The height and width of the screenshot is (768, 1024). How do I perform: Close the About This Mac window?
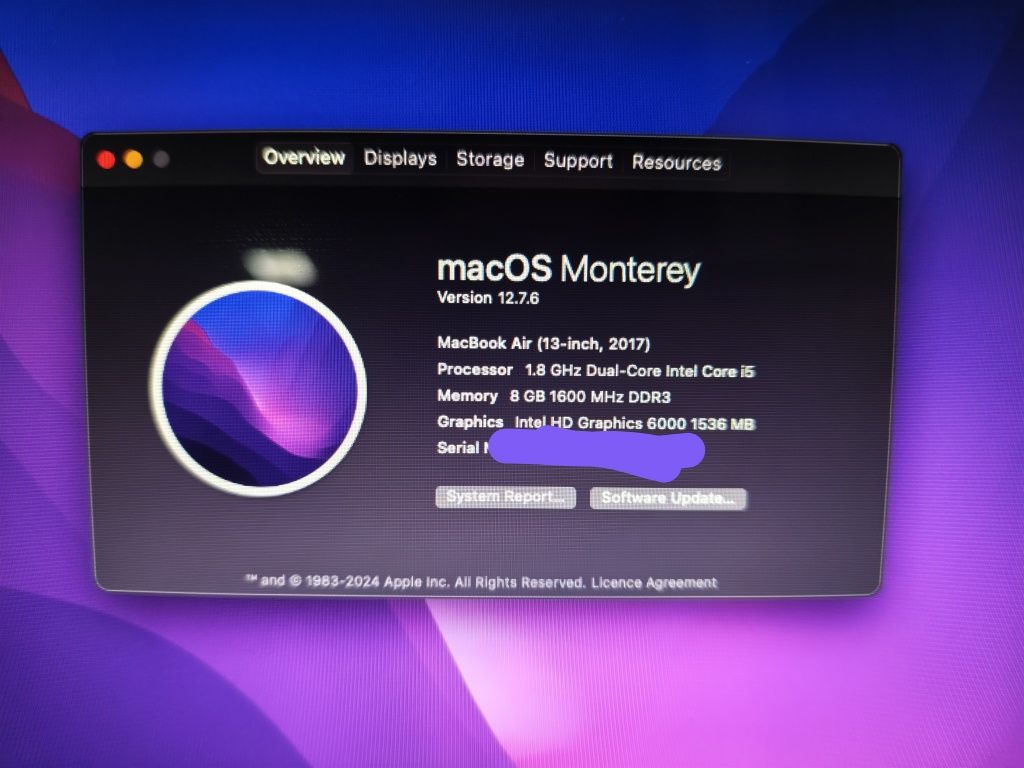106,159
